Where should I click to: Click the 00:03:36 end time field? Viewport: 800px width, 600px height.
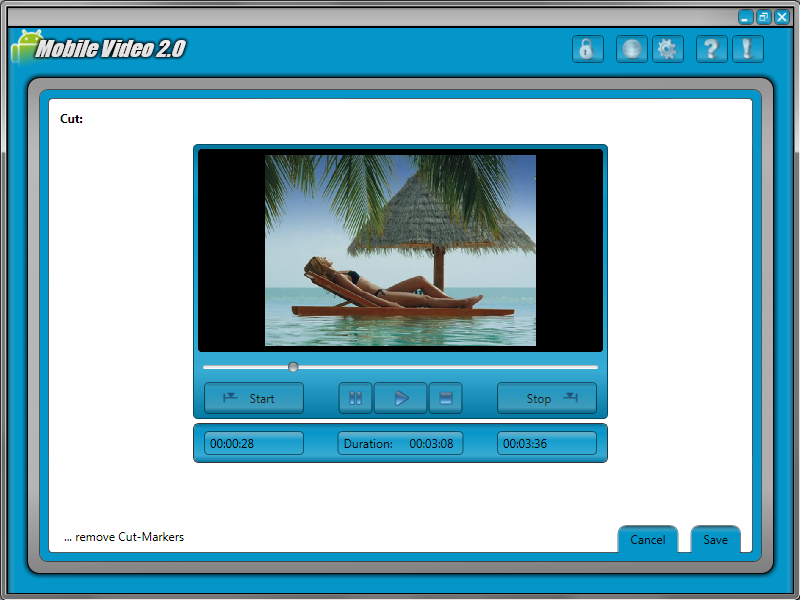(547, 443)
